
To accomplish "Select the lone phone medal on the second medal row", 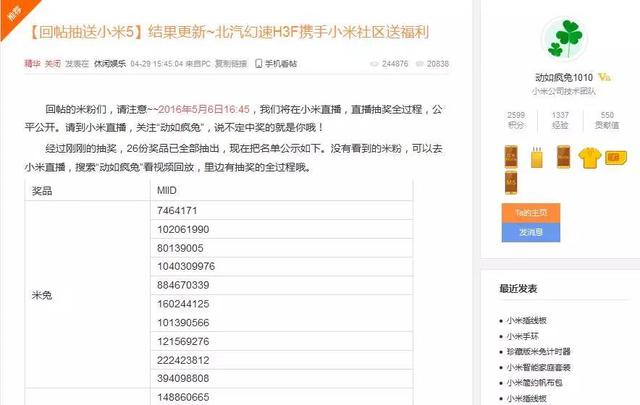I will click(x=511, y=182).
